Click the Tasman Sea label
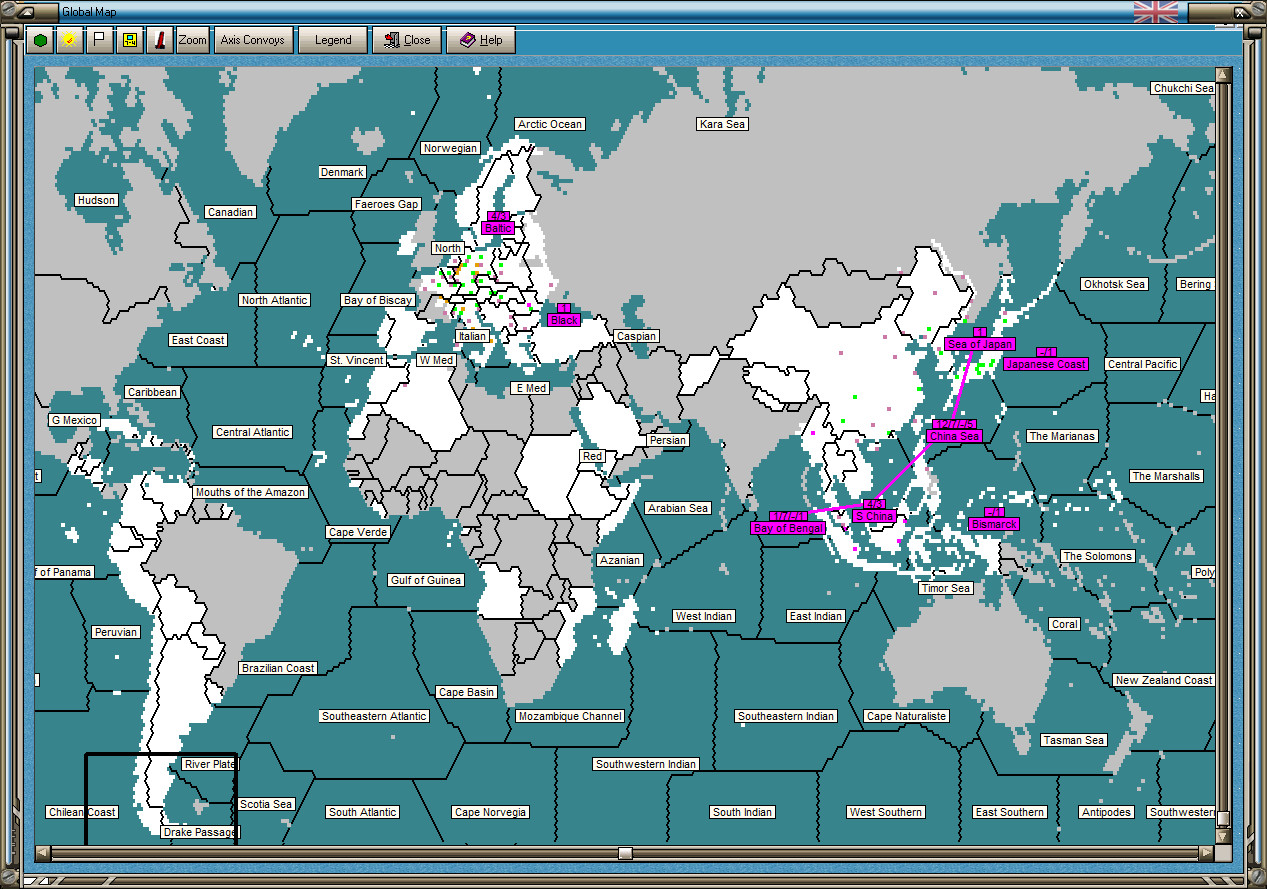The image size is (1267, 889). coord(1074,740)
